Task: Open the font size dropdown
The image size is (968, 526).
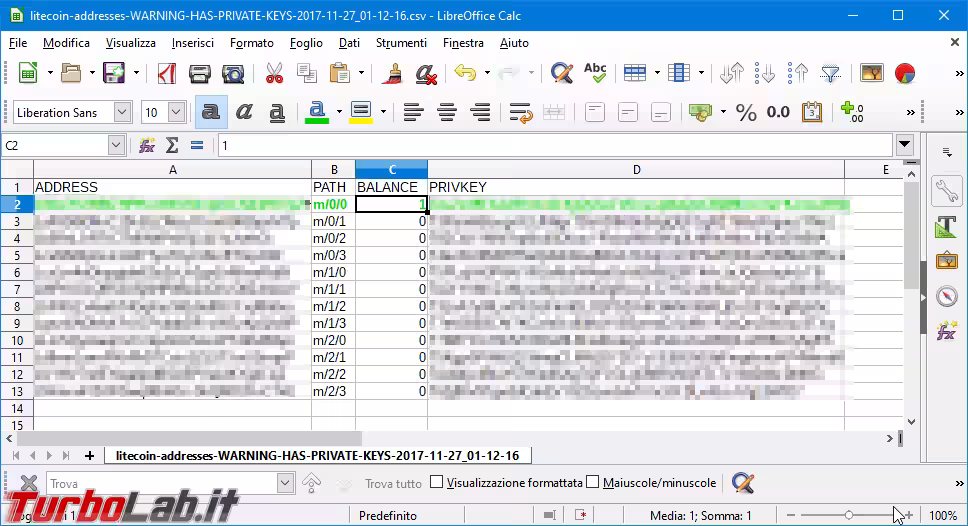Action: 176,113
